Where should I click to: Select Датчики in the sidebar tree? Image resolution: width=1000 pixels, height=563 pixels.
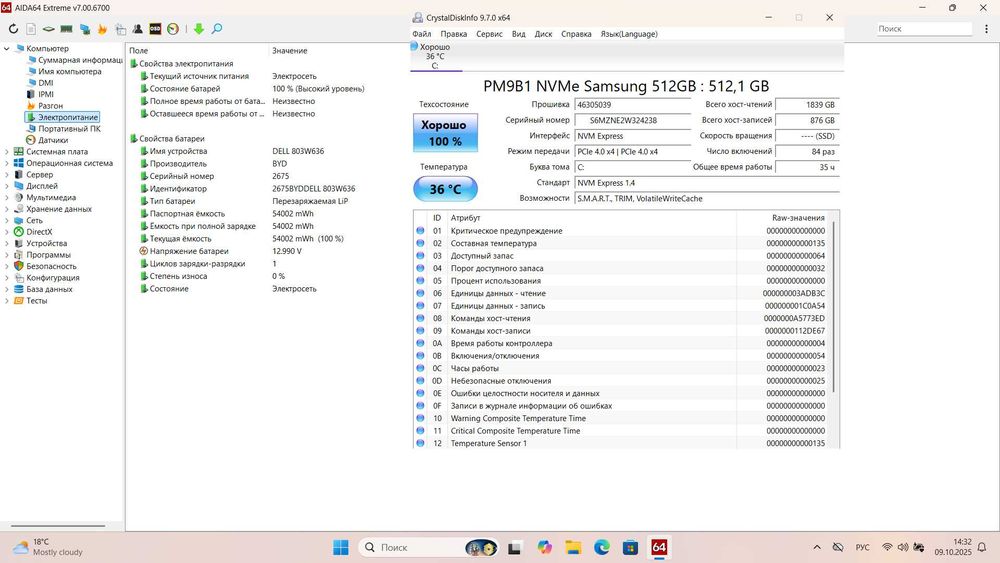pyautogui.click(x=53, y=140)
